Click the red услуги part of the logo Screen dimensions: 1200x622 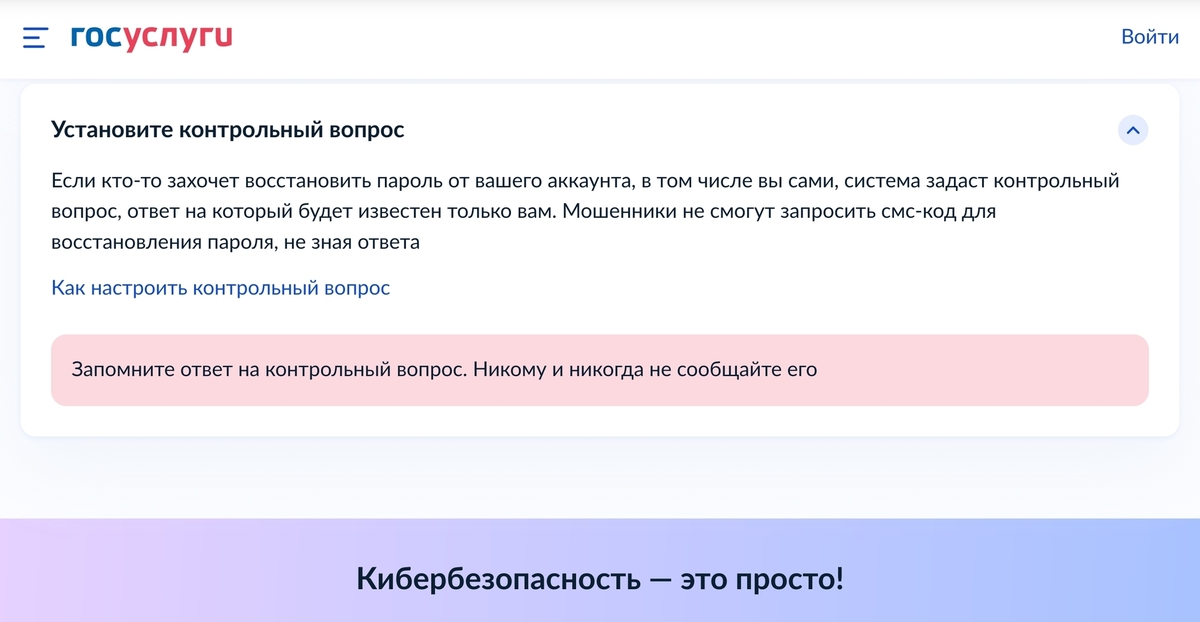178,38
